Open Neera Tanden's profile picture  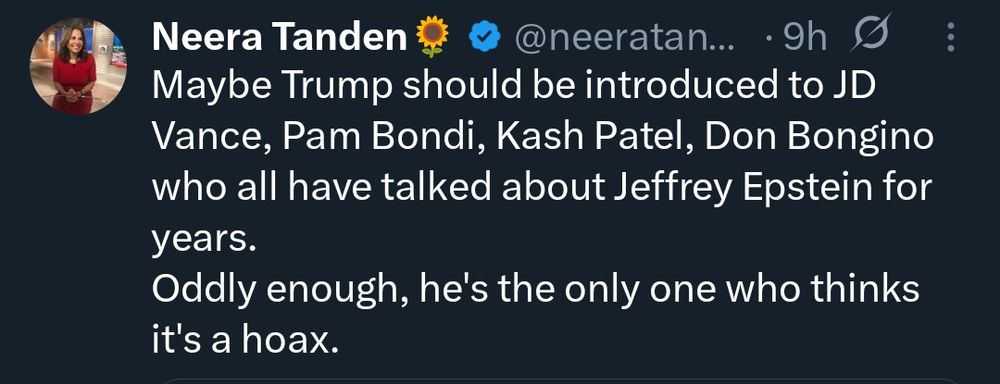78,66
